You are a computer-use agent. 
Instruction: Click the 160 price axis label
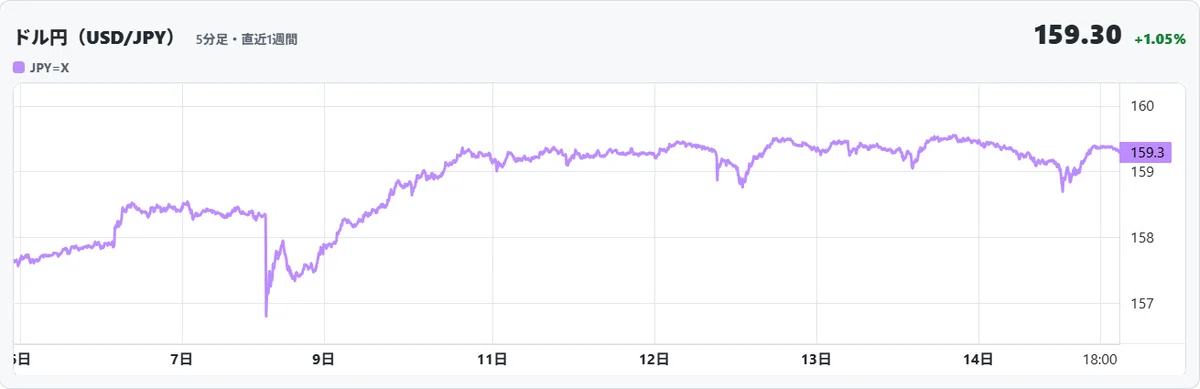coord(1142,106)
